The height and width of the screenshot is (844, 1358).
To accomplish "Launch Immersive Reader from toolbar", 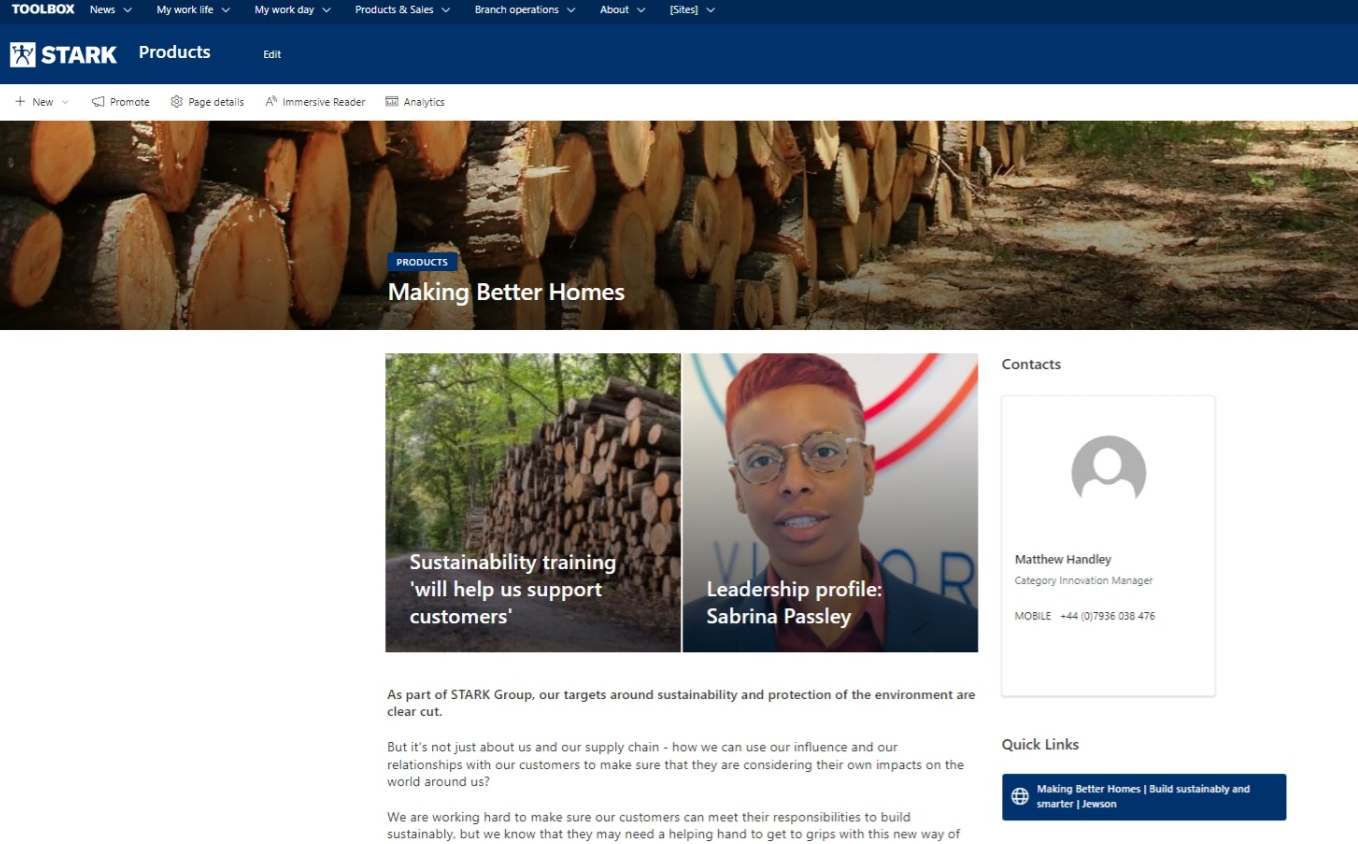I will 315,102.
